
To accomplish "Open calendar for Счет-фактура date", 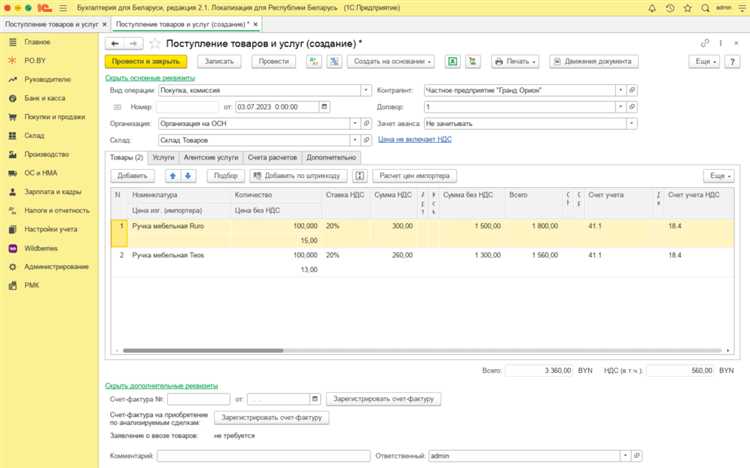I will [315, 399].
